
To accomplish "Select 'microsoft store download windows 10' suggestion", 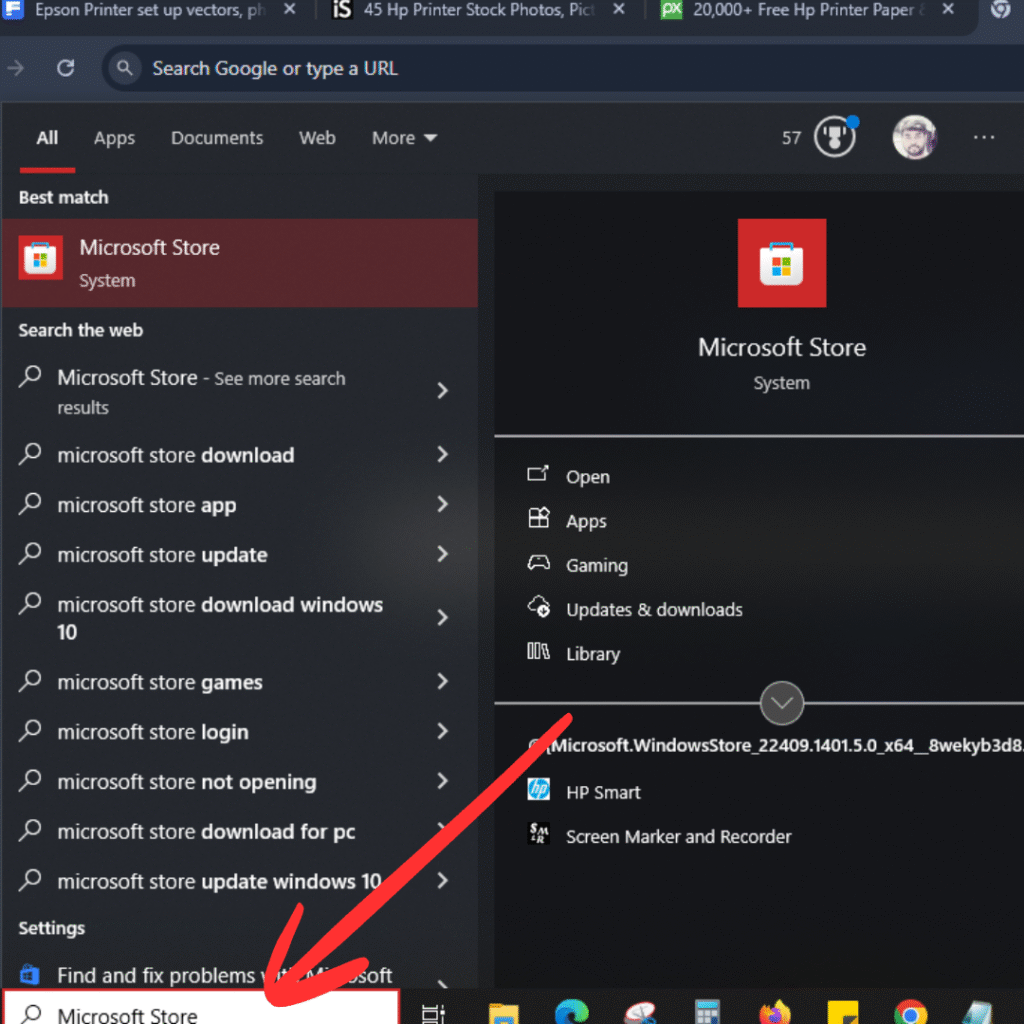I will tap(220, 618).
